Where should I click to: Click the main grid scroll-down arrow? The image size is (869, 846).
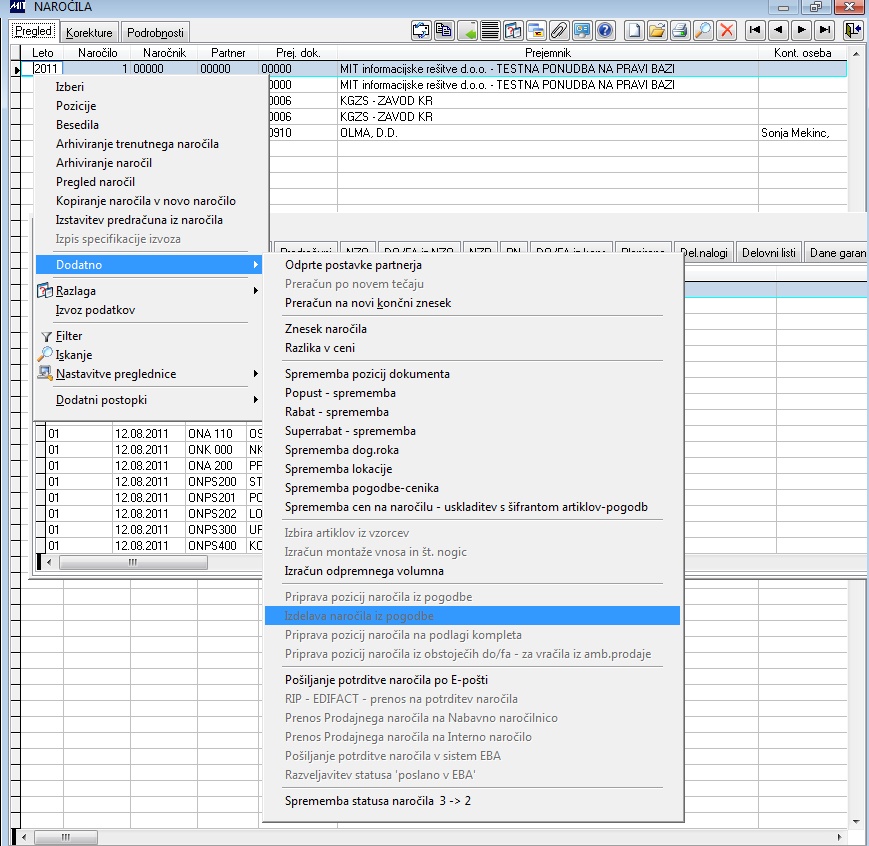pyautogui.click(x=856, y=821)
